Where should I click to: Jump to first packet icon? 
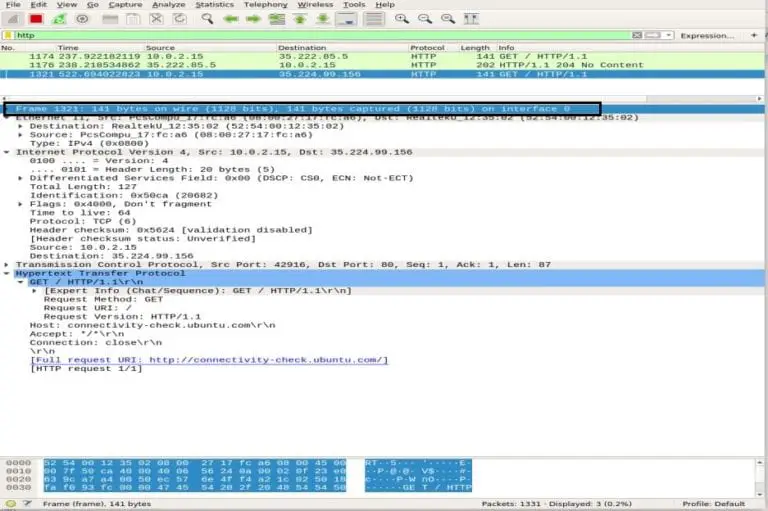[300, 19]
